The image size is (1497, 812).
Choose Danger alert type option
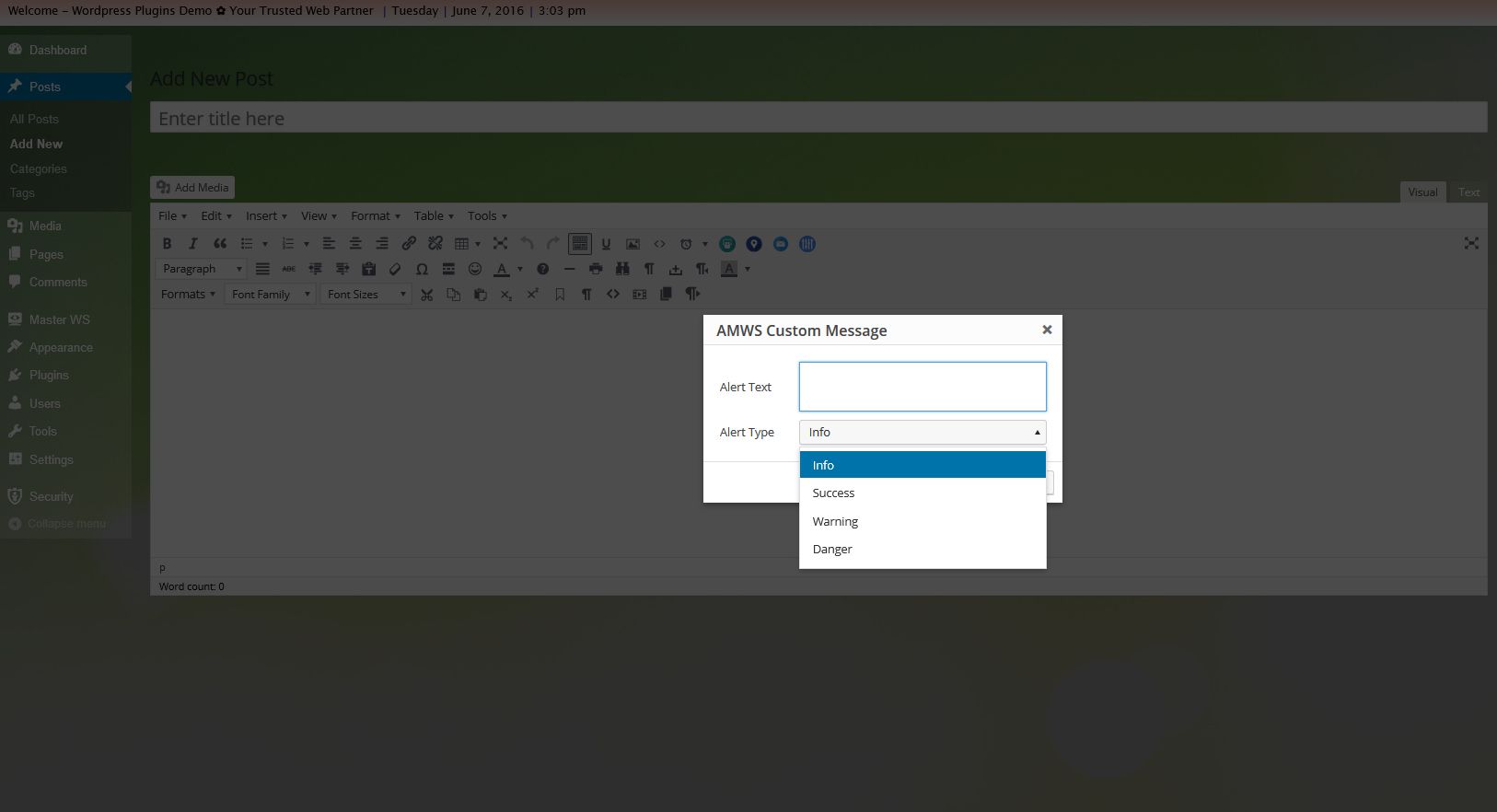pyautogui.click(x=923, y=549)
